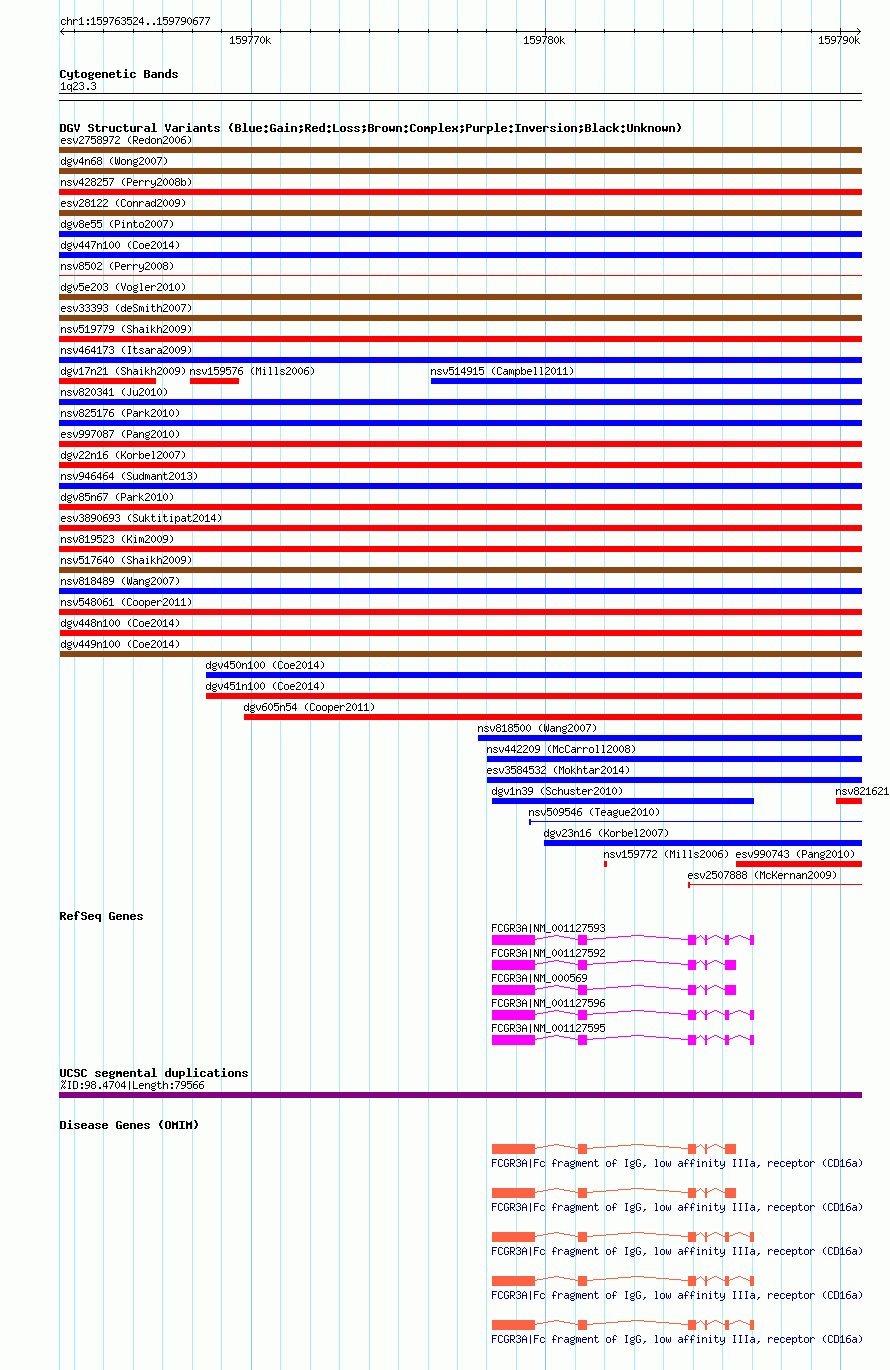
Task: Click RefSeq transcript FCGR3A|NM_001127595 label
Action: [549, 1028]
